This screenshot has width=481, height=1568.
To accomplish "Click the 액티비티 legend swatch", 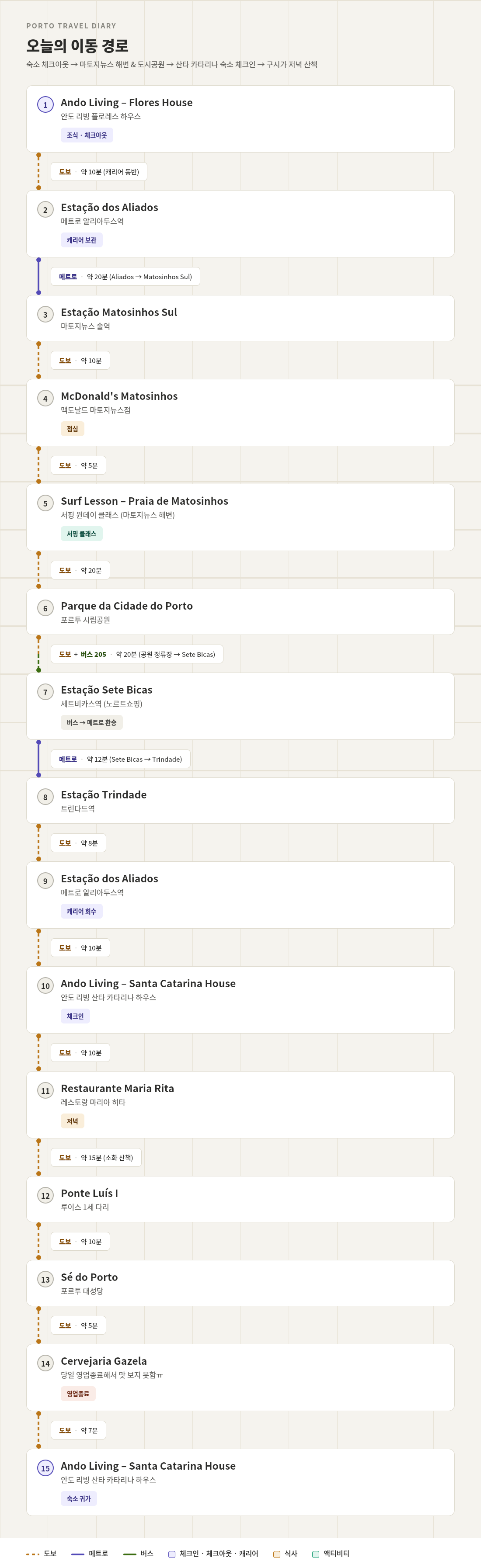I will tap(315, 1554).
